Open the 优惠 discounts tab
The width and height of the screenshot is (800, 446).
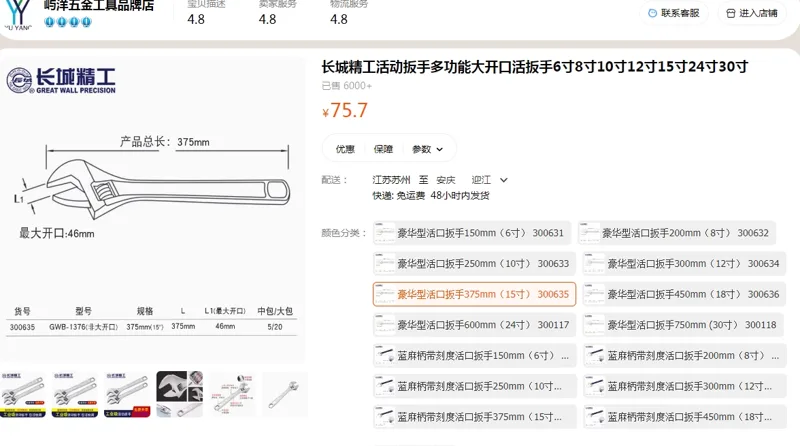tap(345, 149)
